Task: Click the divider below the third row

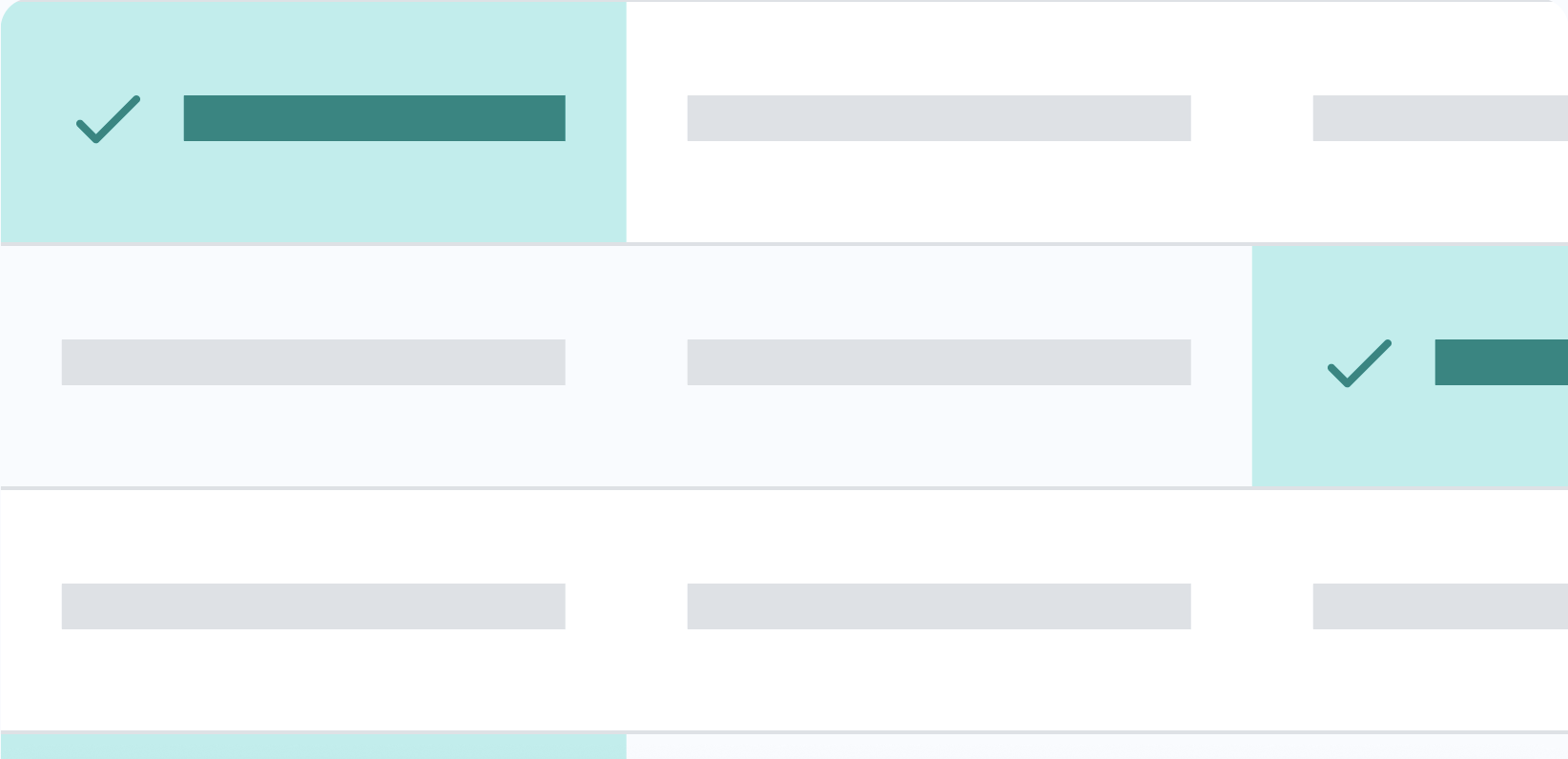Action: [x=784, y=731]
